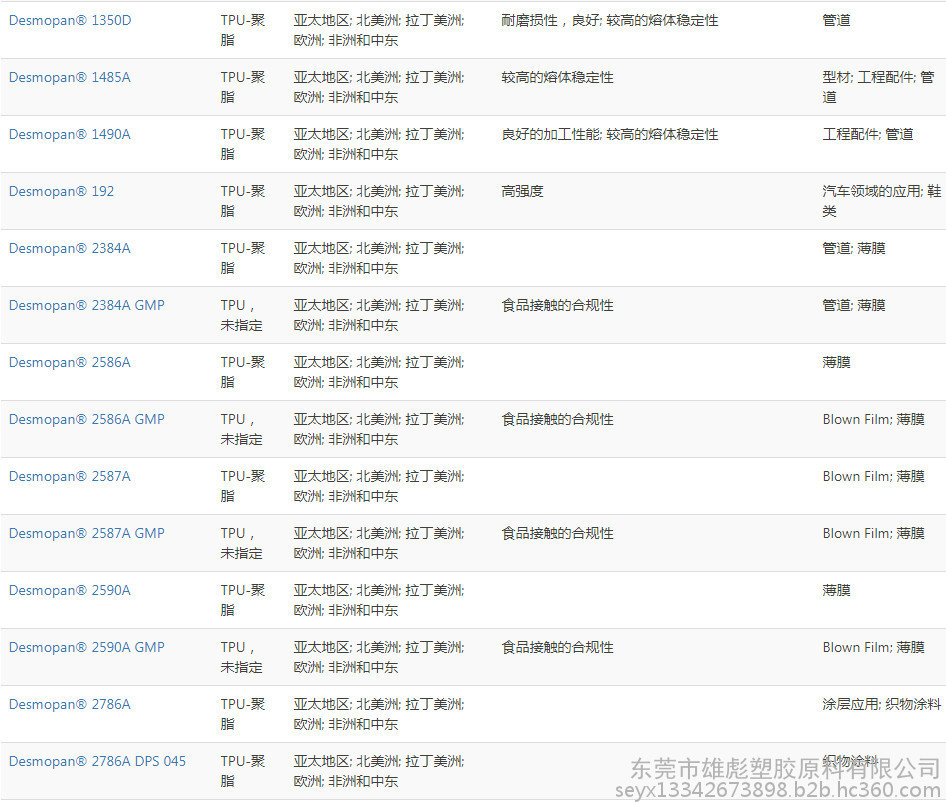
Task: Select '管道; 薄膜' in the 2384A row
Action: point(854,249)
